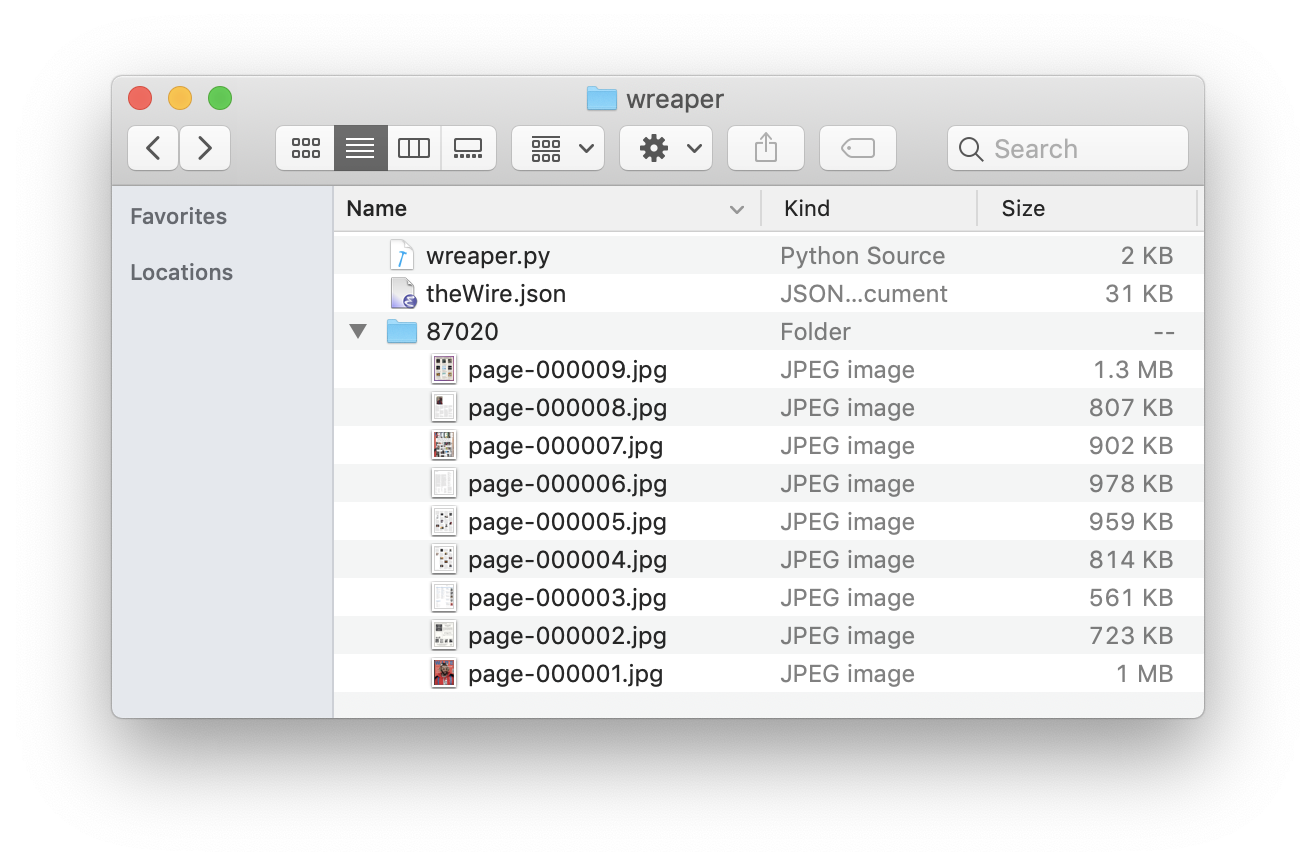The height and width of the screenshot is (866, 1316).
Task: Select the wreaper.py file
Action: click(x=487, y=256)
